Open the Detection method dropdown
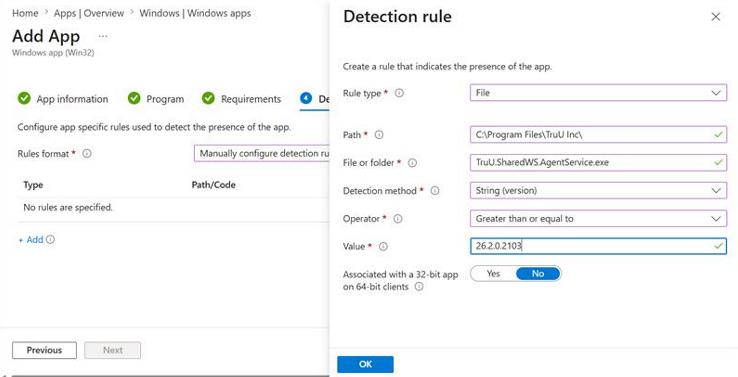The image size is (738, 377). click(x=598, y=191)
